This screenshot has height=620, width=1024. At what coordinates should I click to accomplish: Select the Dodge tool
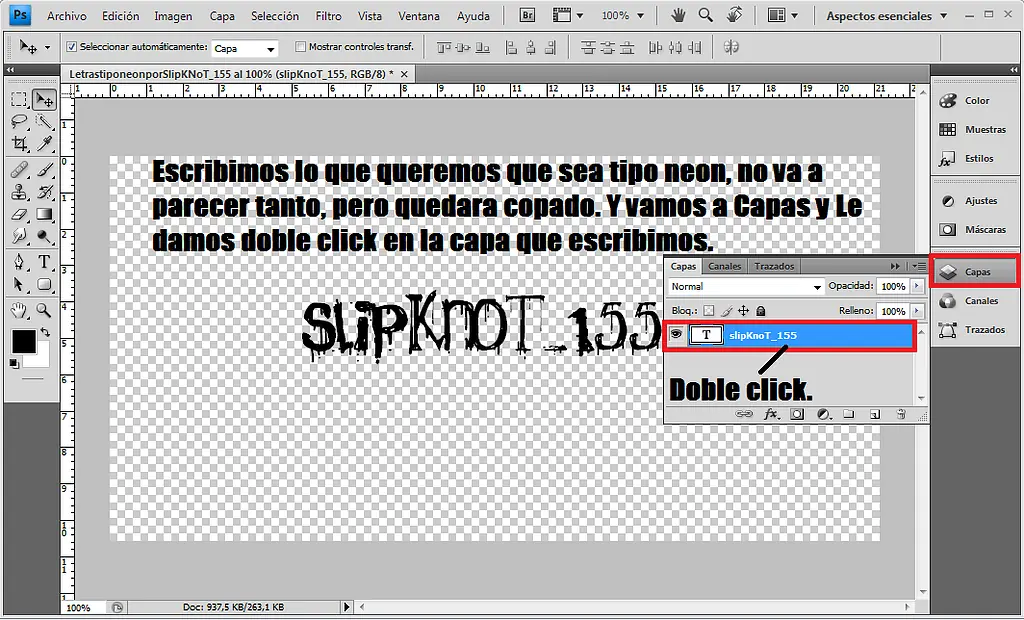click(x=44, y=235)
